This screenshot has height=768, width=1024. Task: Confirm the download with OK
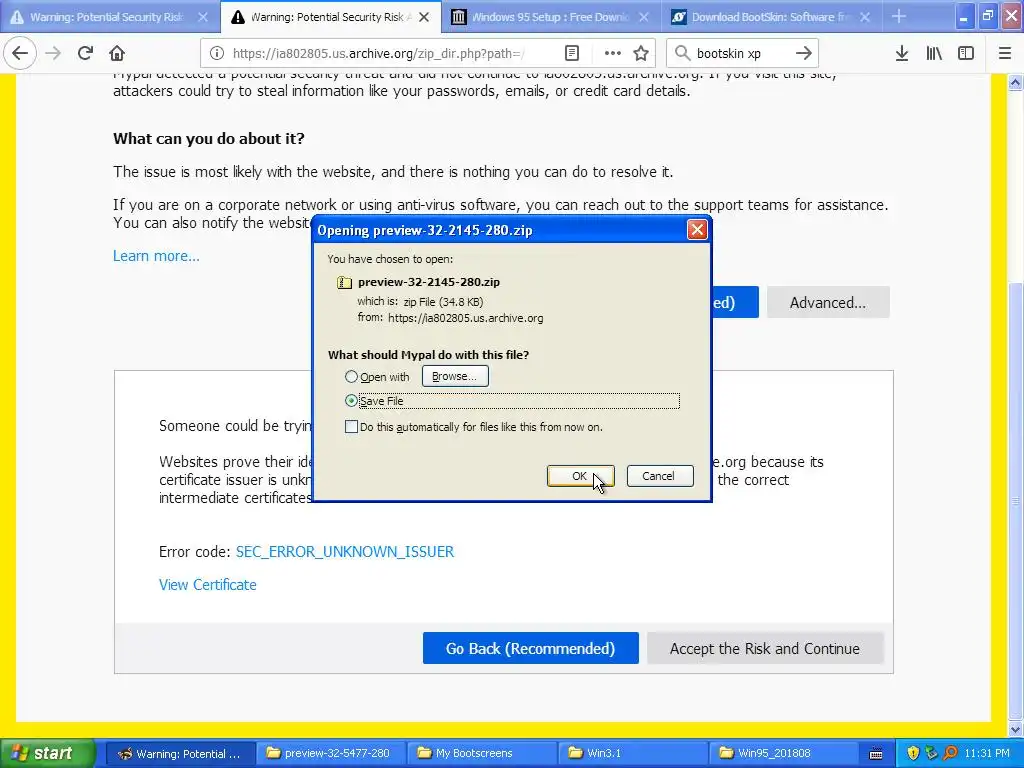[580, 476]
